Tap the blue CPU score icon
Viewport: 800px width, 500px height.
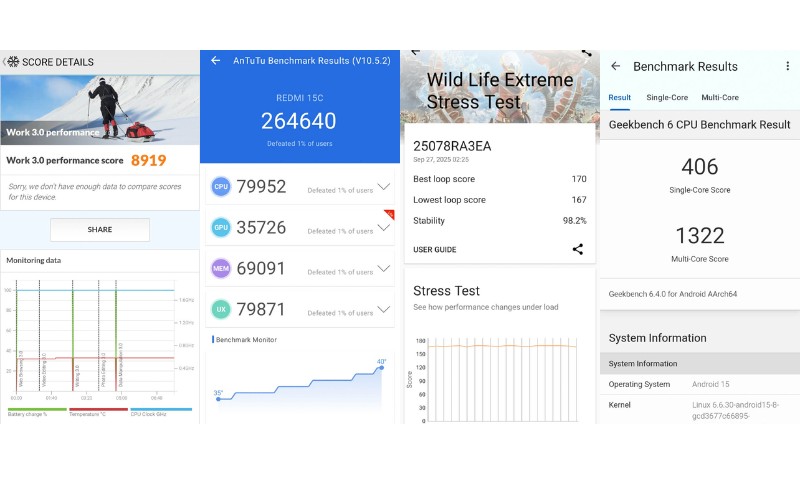pos(221,187)
